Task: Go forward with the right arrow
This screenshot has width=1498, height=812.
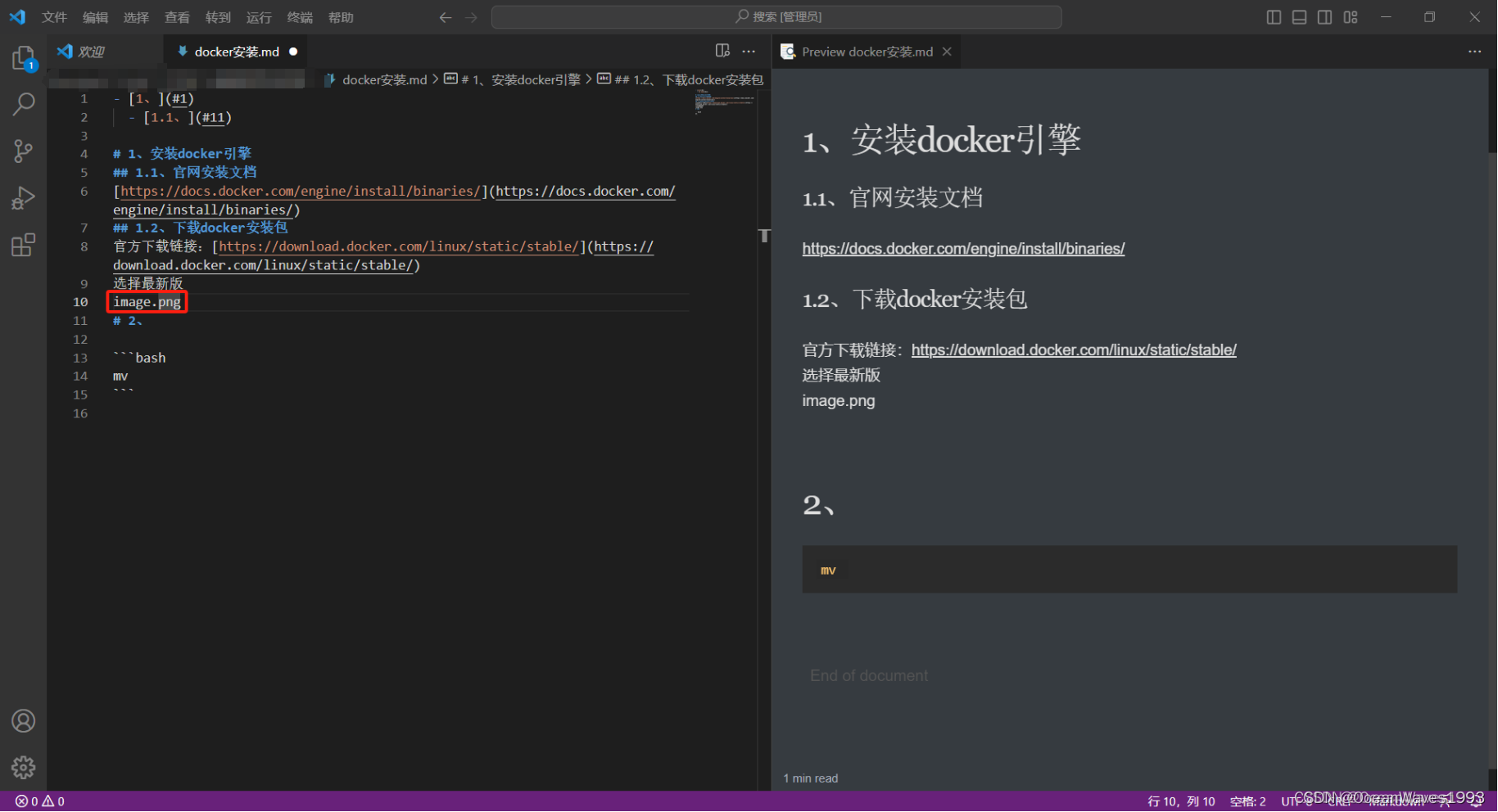Action: [471, 17]
